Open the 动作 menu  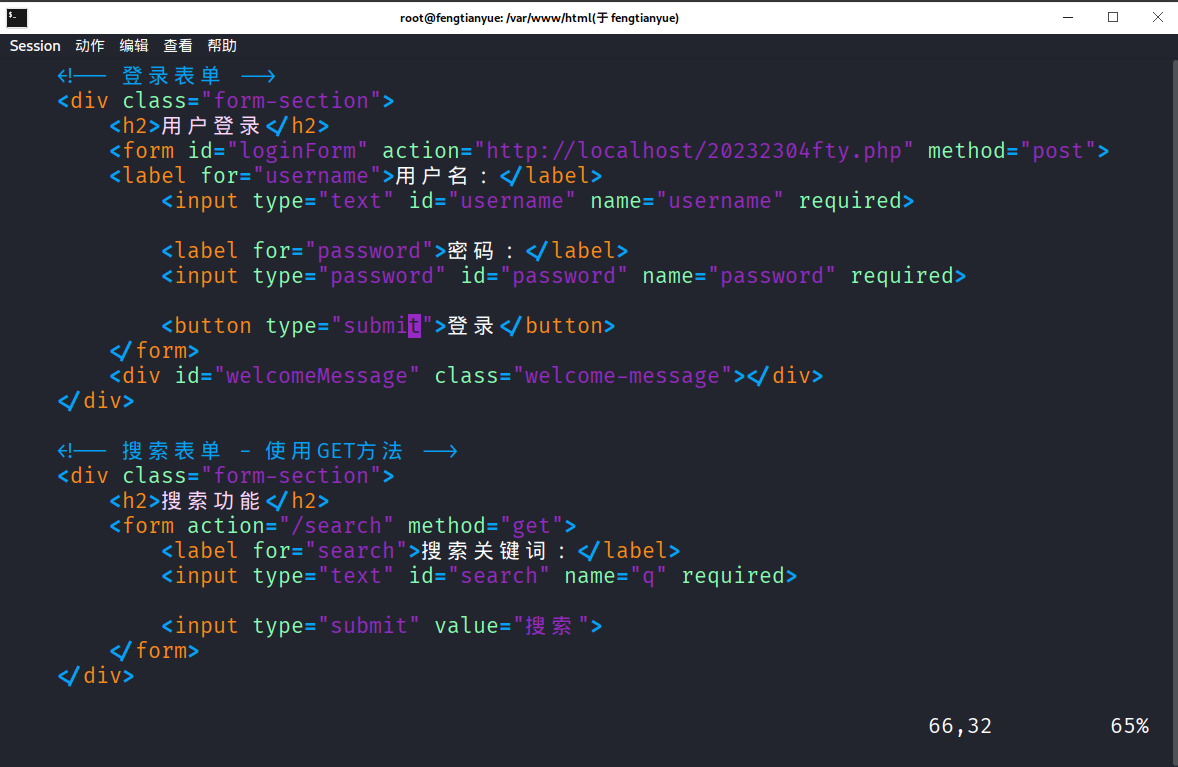coord(89,46)
